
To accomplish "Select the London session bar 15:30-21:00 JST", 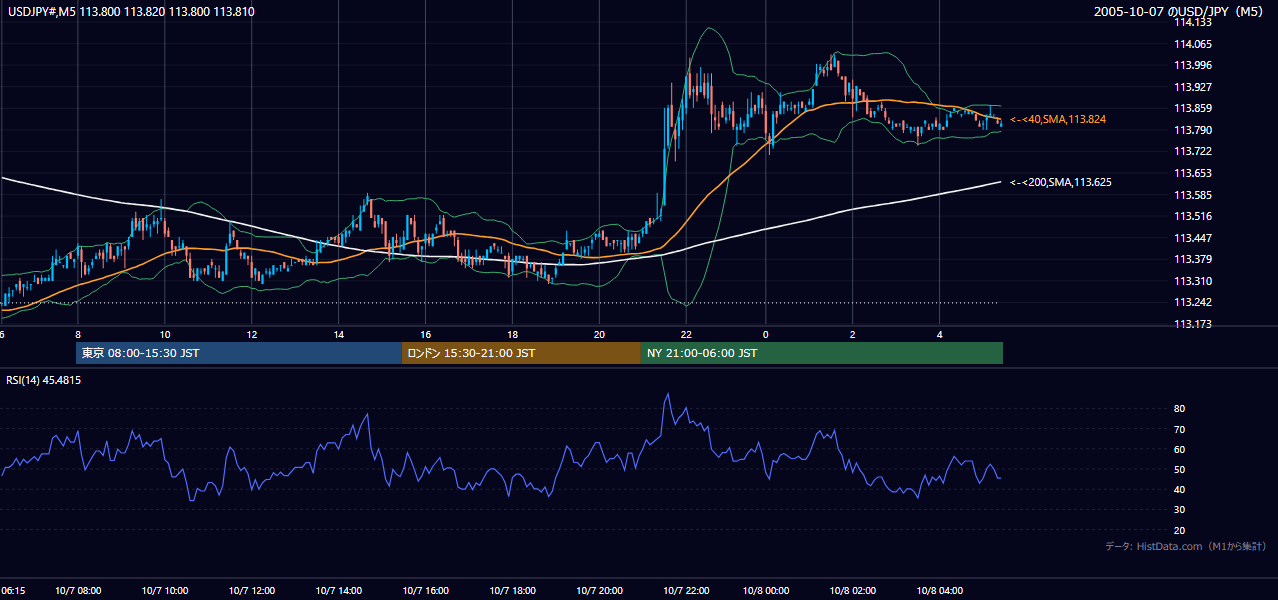I will [x=521, y=353].
